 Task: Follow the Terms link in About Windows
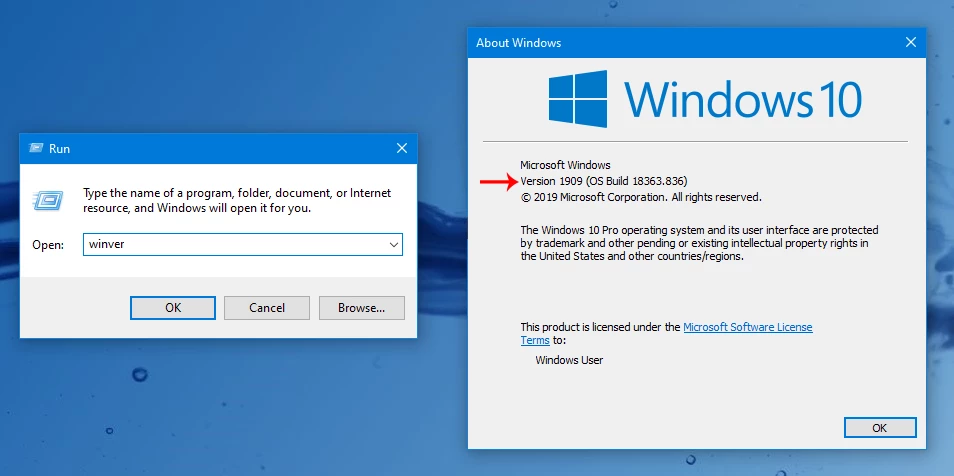pyautogui.click(x=535, y=340)
